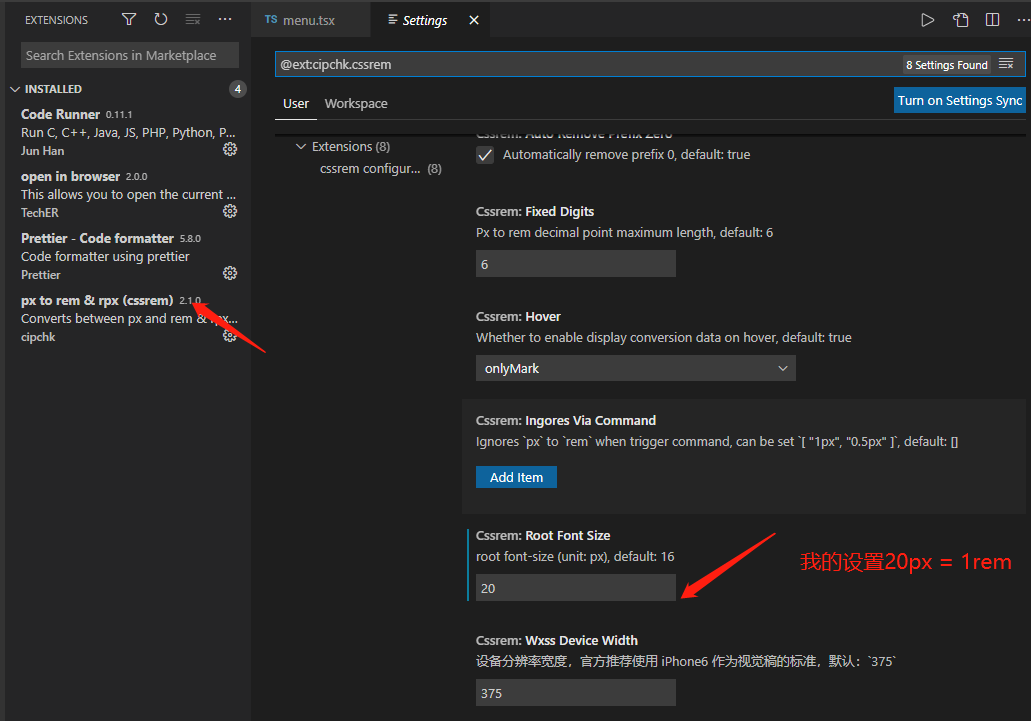This screenshot has height=721, width=1031.
Task: Open Code Runner extension settings gear
Action: tap(230, 148)
